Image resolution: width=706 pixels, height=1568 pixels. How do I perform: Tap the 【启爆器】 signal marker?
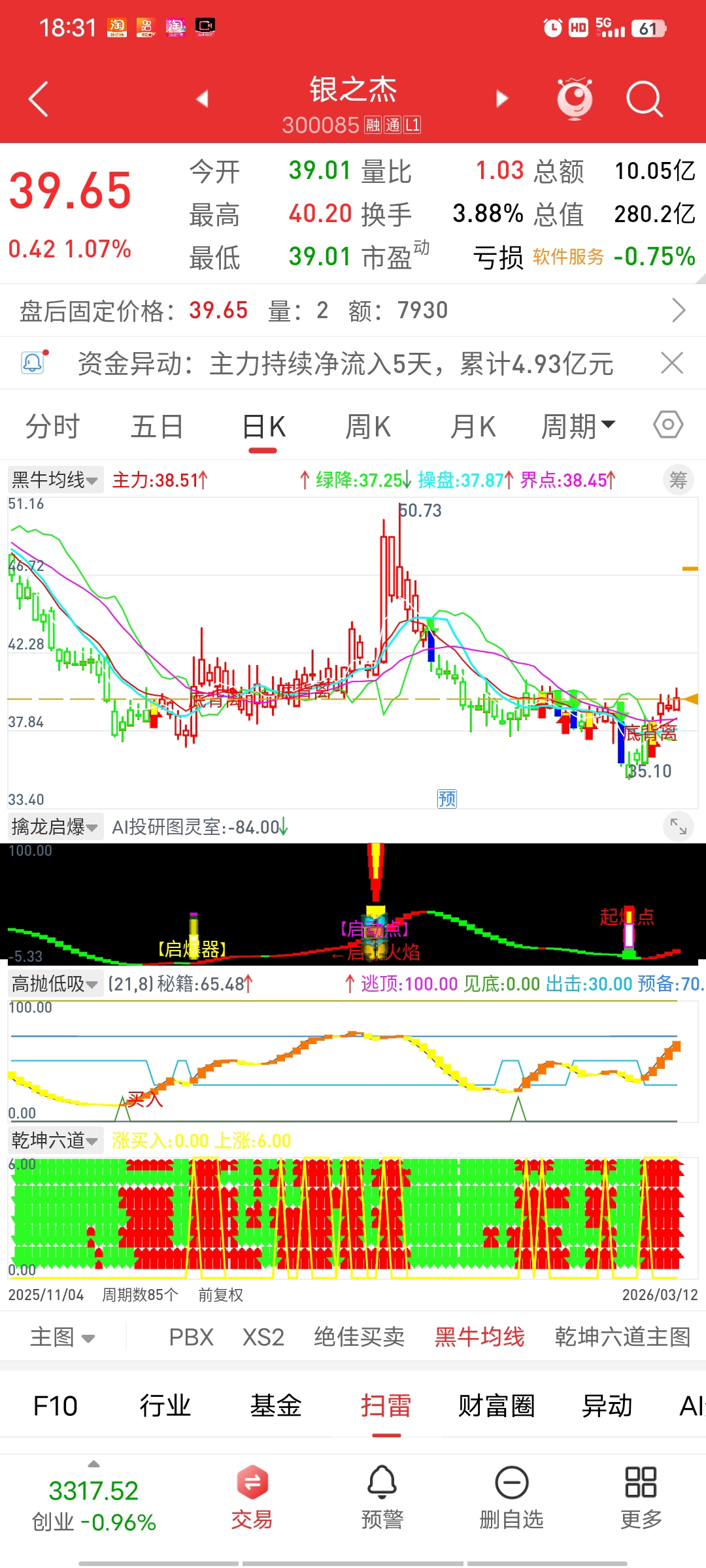(x=192, y=949)
